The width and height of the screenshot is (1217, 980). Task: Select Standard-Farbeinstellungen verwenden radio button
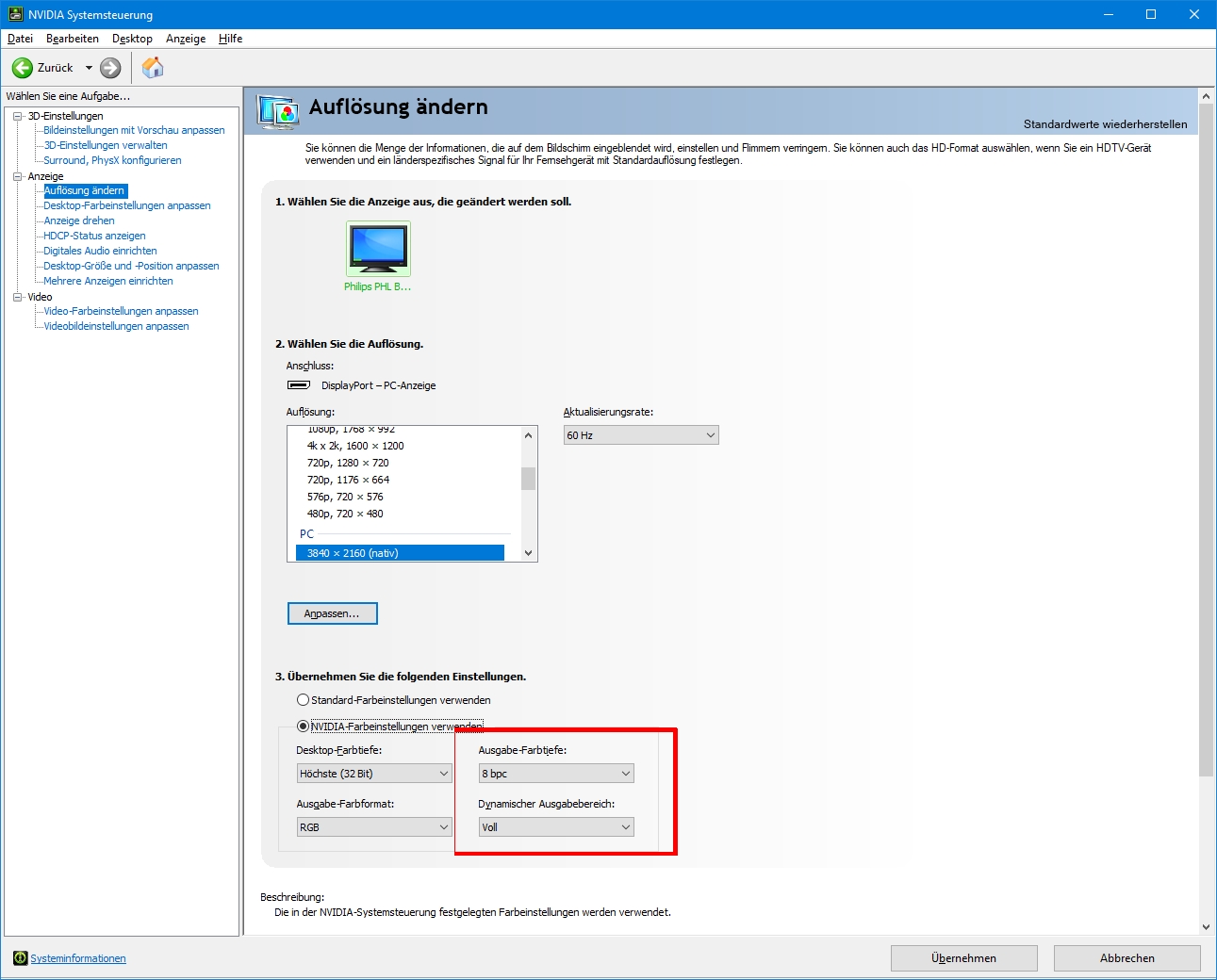[x=303, y=700]
